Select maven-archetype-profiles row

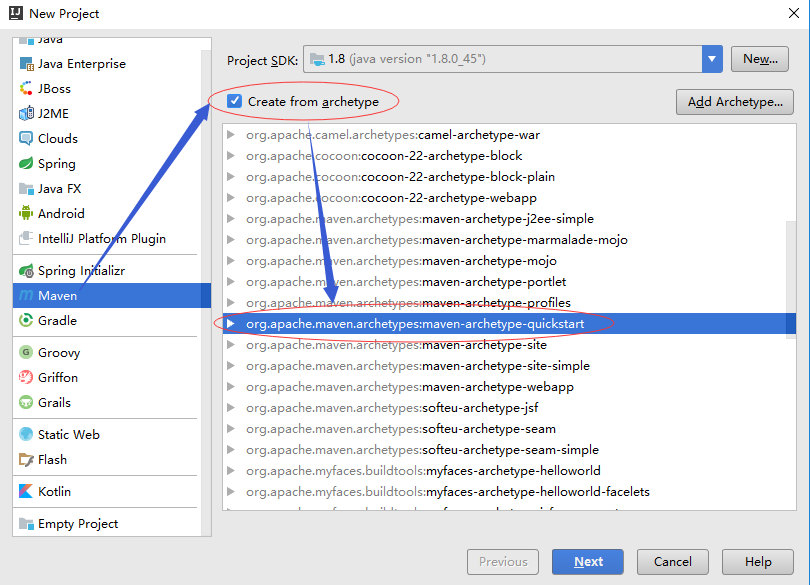(509, 302)
